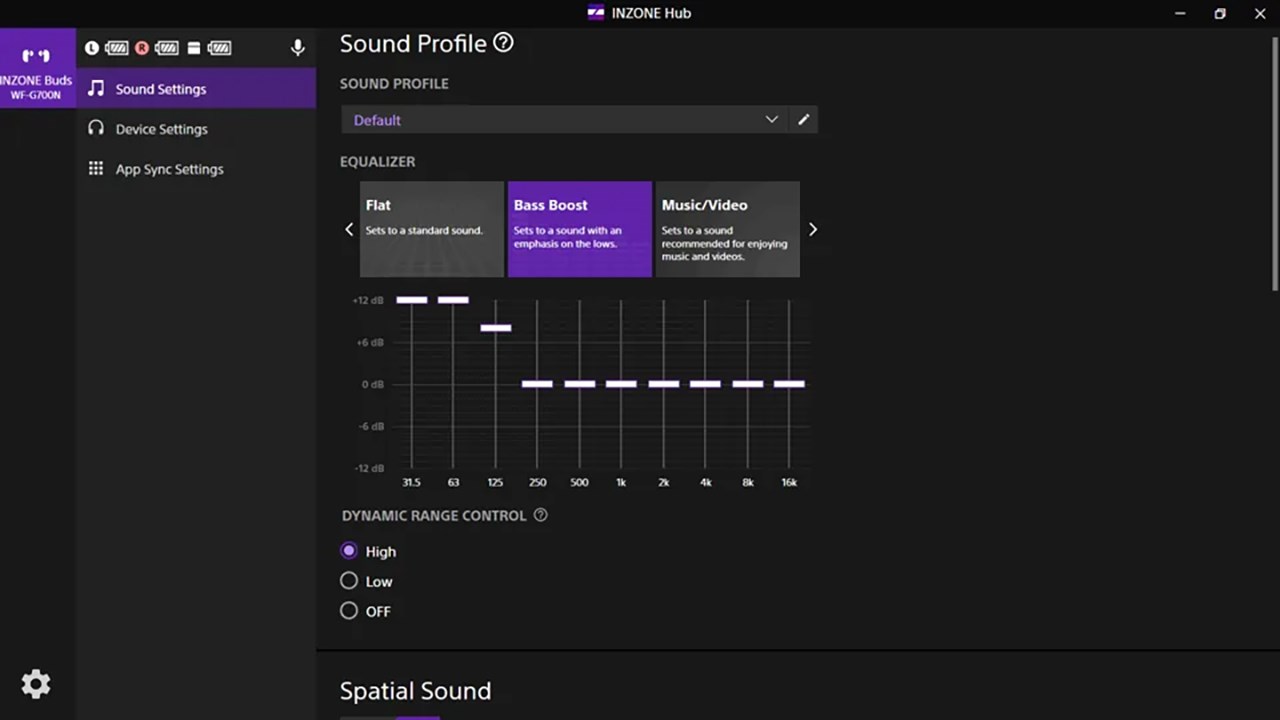The width and height of the screenshot is (1280, 720).
Task: Restore down the INZONE Hub window
Action: [1220, 13]
